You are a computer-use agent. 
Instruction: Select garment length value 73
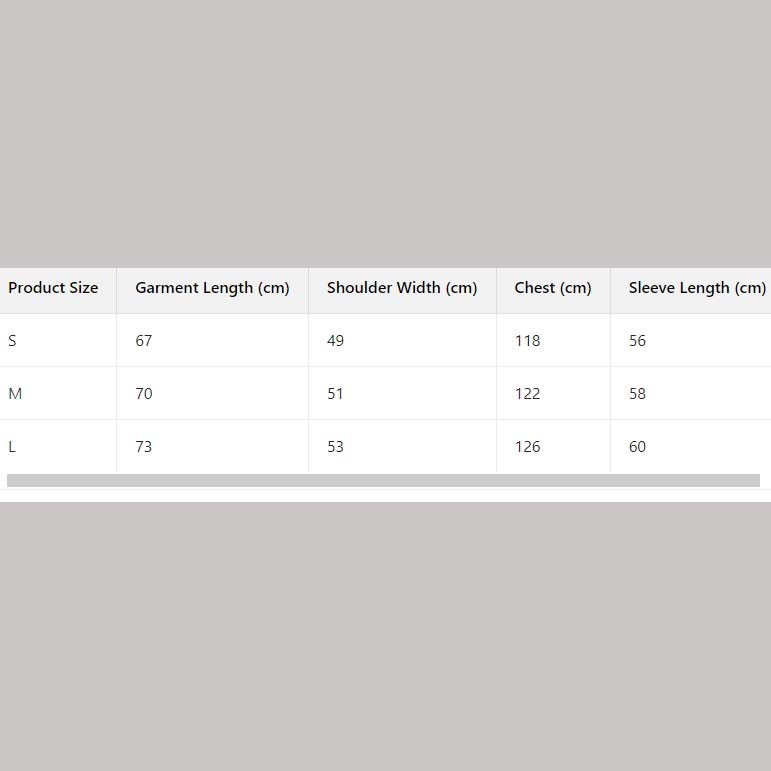click(144, 447)
